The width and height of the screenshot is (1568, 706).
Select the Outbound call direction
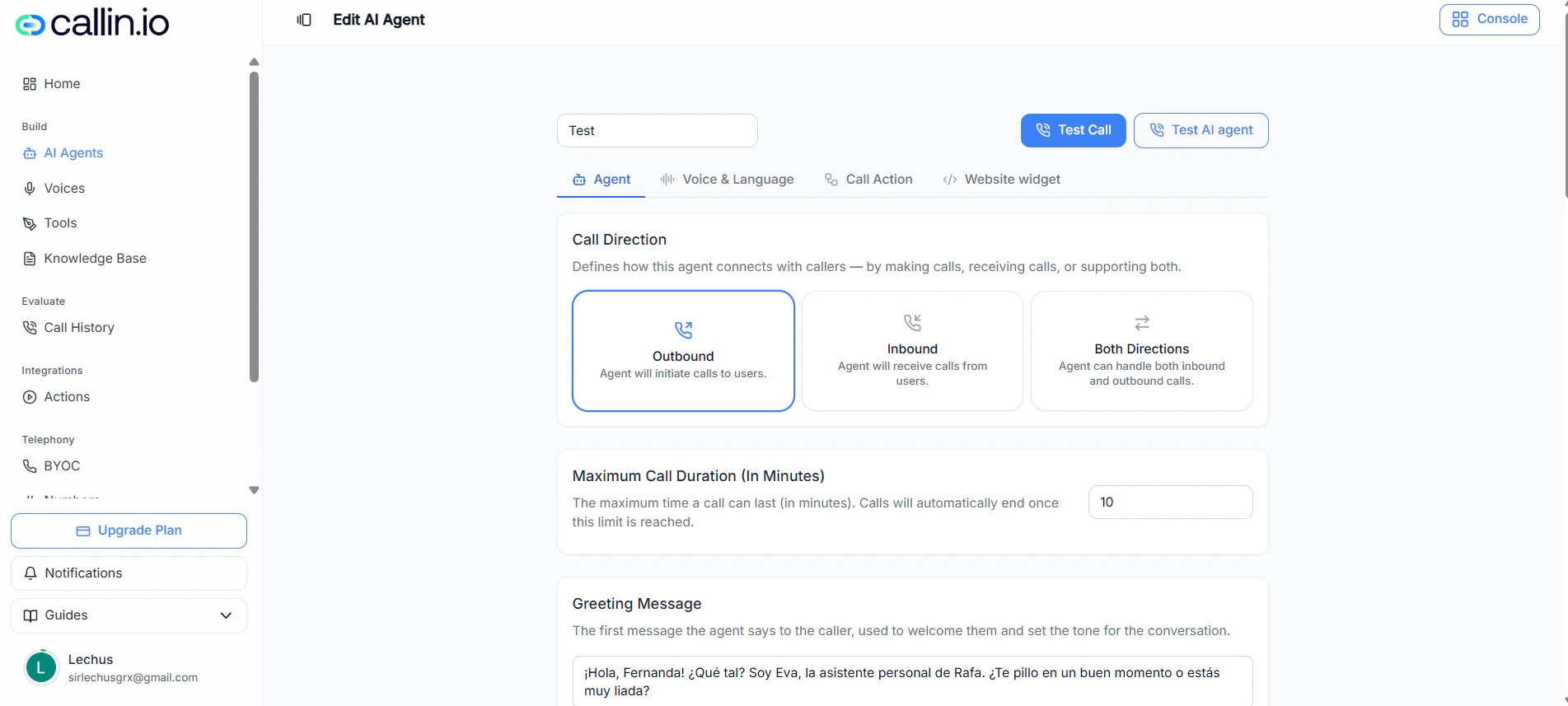(x=683, y=351)
